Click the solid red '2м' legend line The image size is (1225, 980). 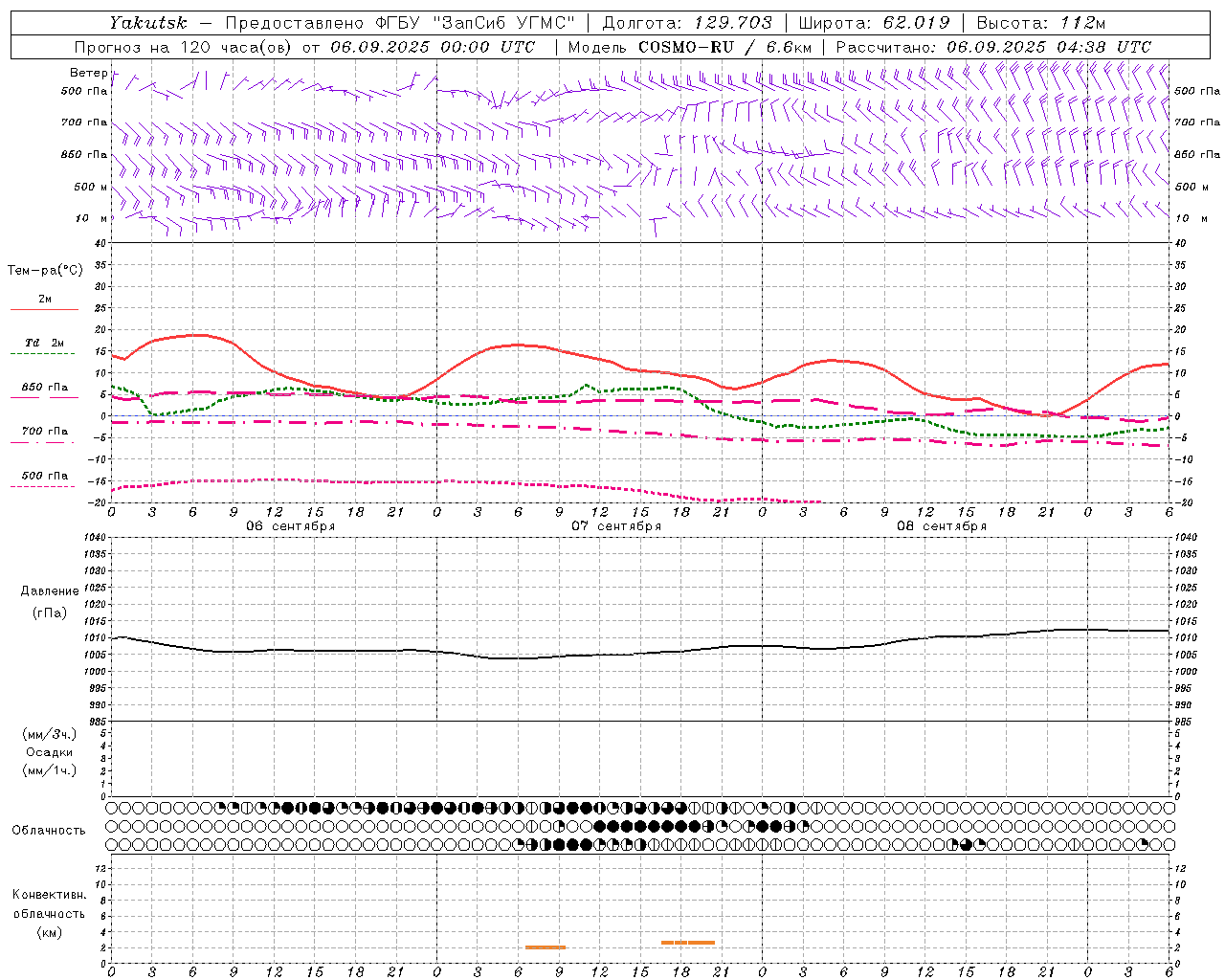(44, 309)
